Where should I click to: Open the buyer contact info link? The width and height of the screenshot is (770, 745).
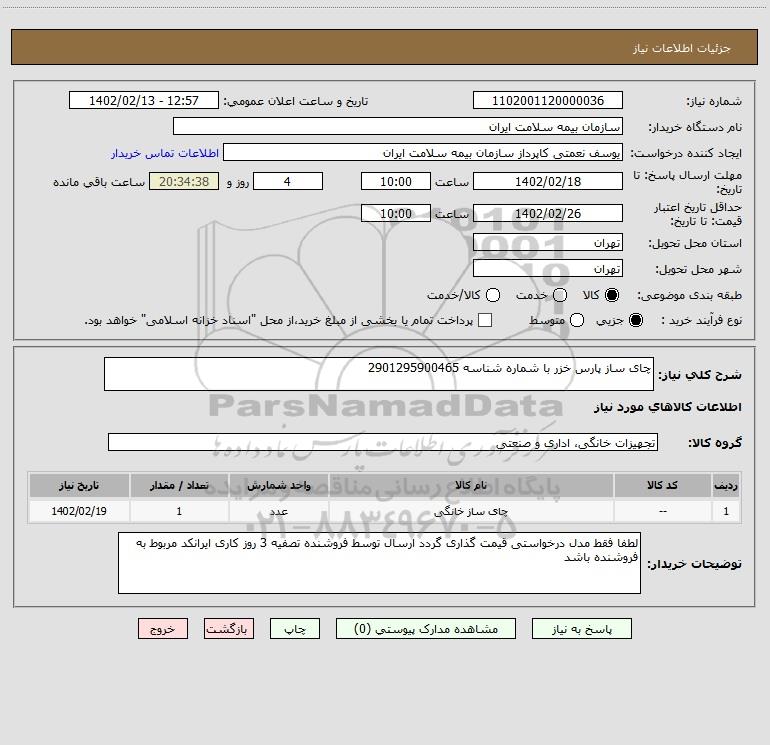(165, 153)
